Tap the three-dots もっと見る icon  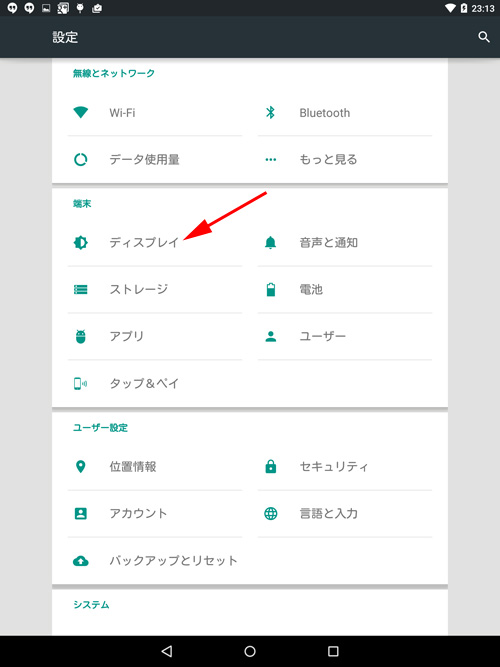pos(271,160)
